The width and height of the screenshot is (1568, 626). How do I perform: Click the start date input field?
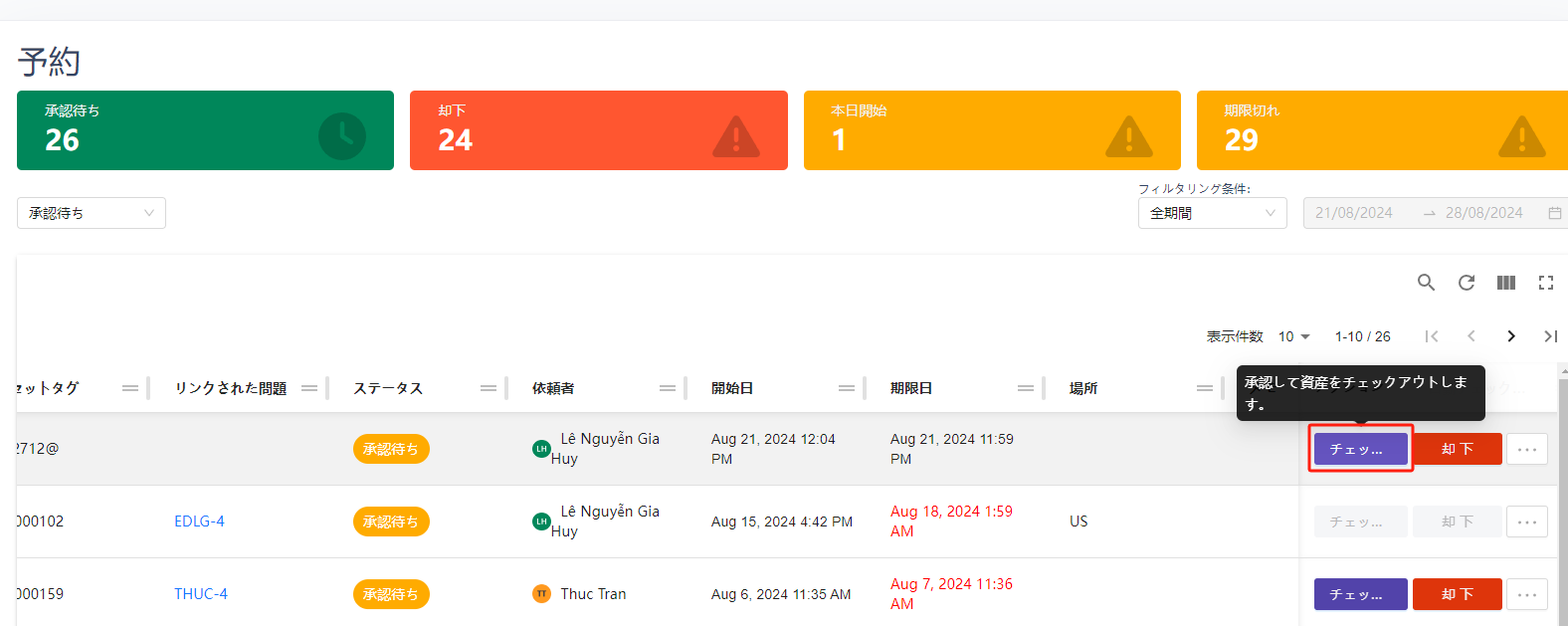1354,213
